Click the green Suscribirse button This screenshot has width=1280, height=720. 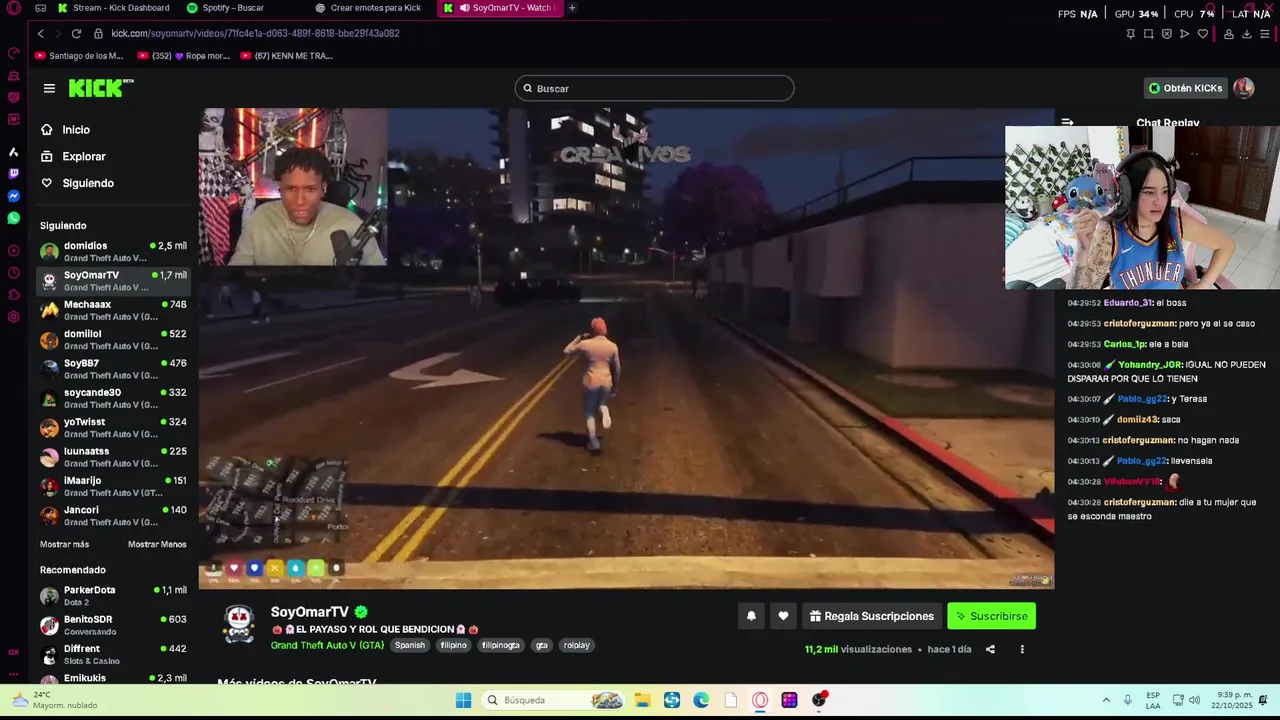pyautogui.click(x=991, y=616)
